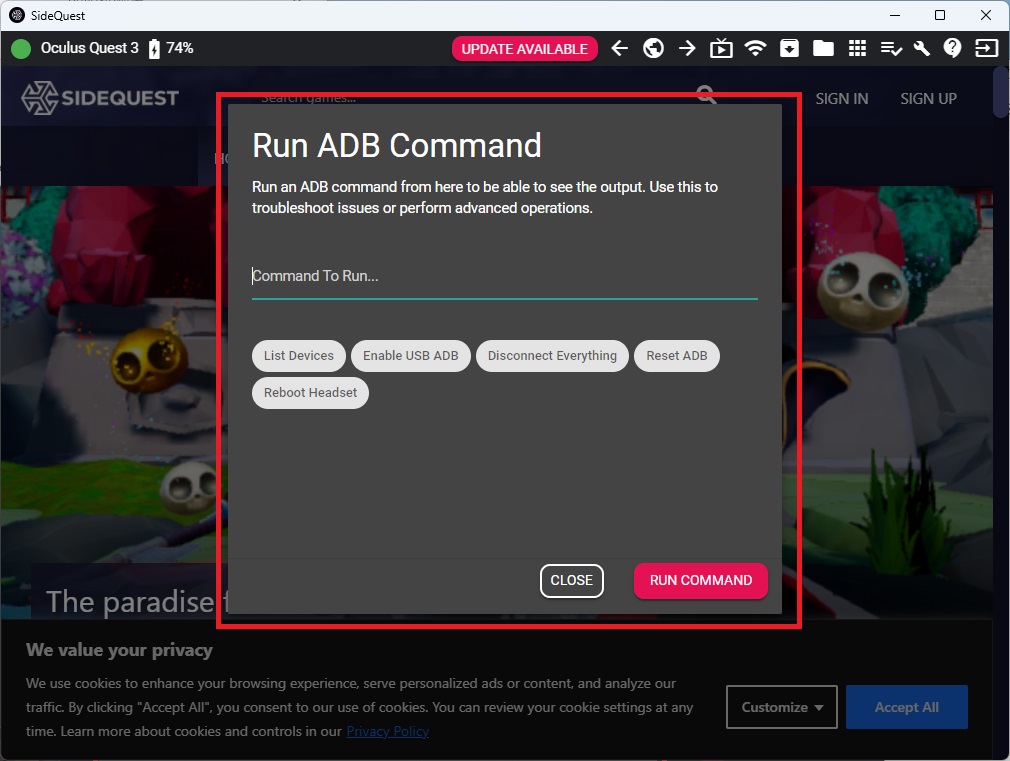This screenshot has width=1010, height=761.
Task: Click the Install APK download icon
Action: coord(789,47)
